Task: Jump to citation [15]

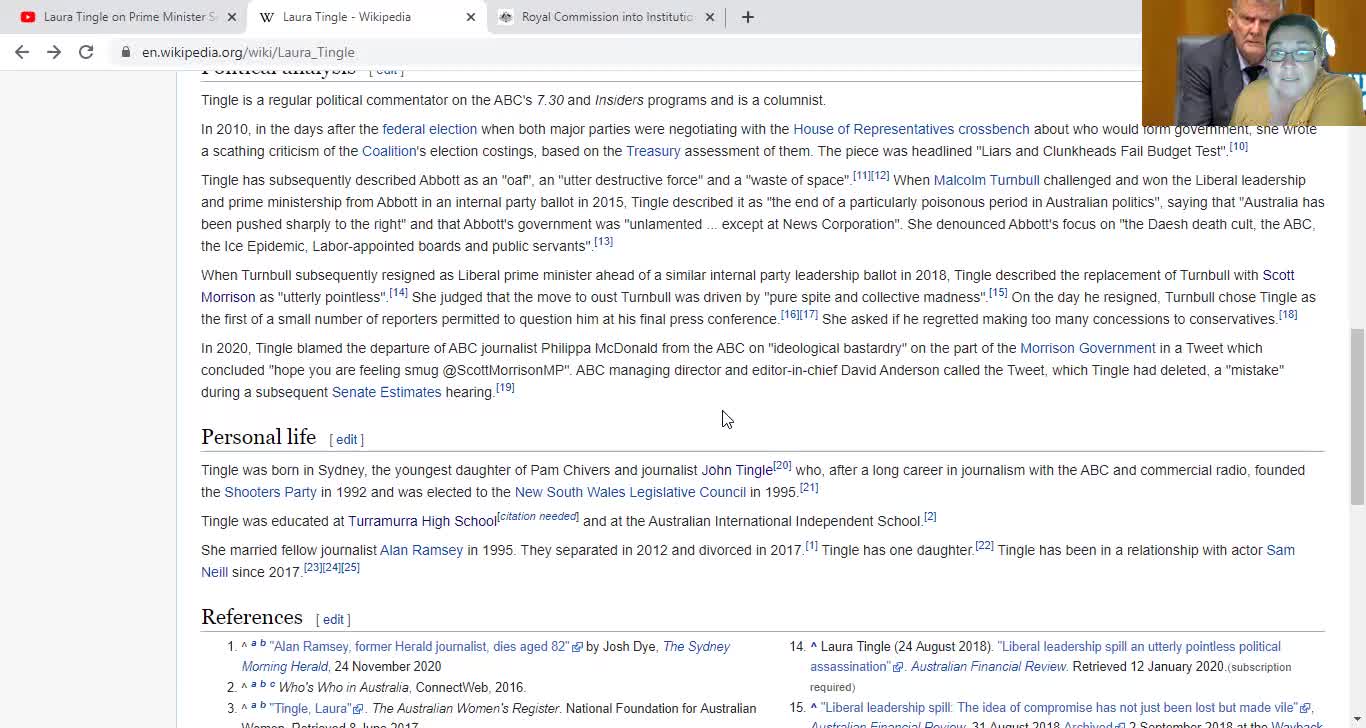Action: [998, 292]
